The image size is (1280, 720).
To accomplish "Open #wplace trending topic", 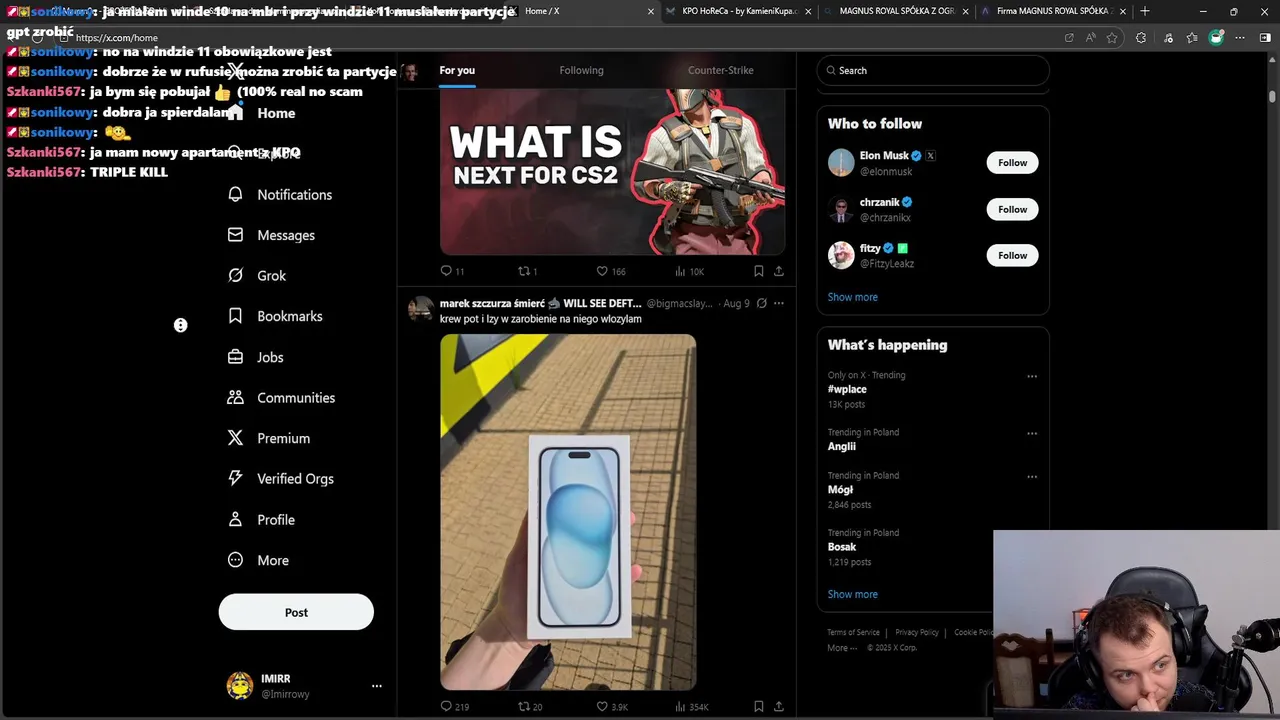I will click(x=847, y=390).
